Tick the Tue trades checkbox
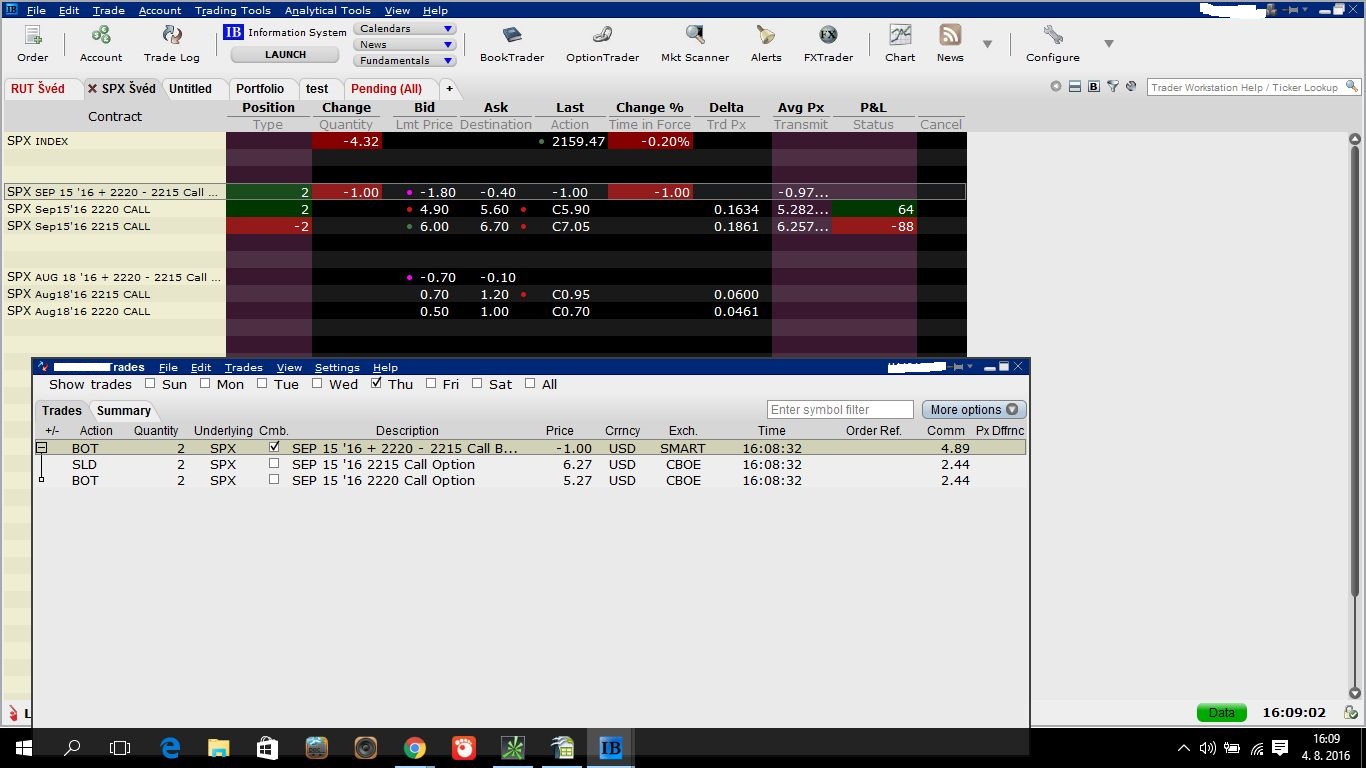 pos(262,383)
